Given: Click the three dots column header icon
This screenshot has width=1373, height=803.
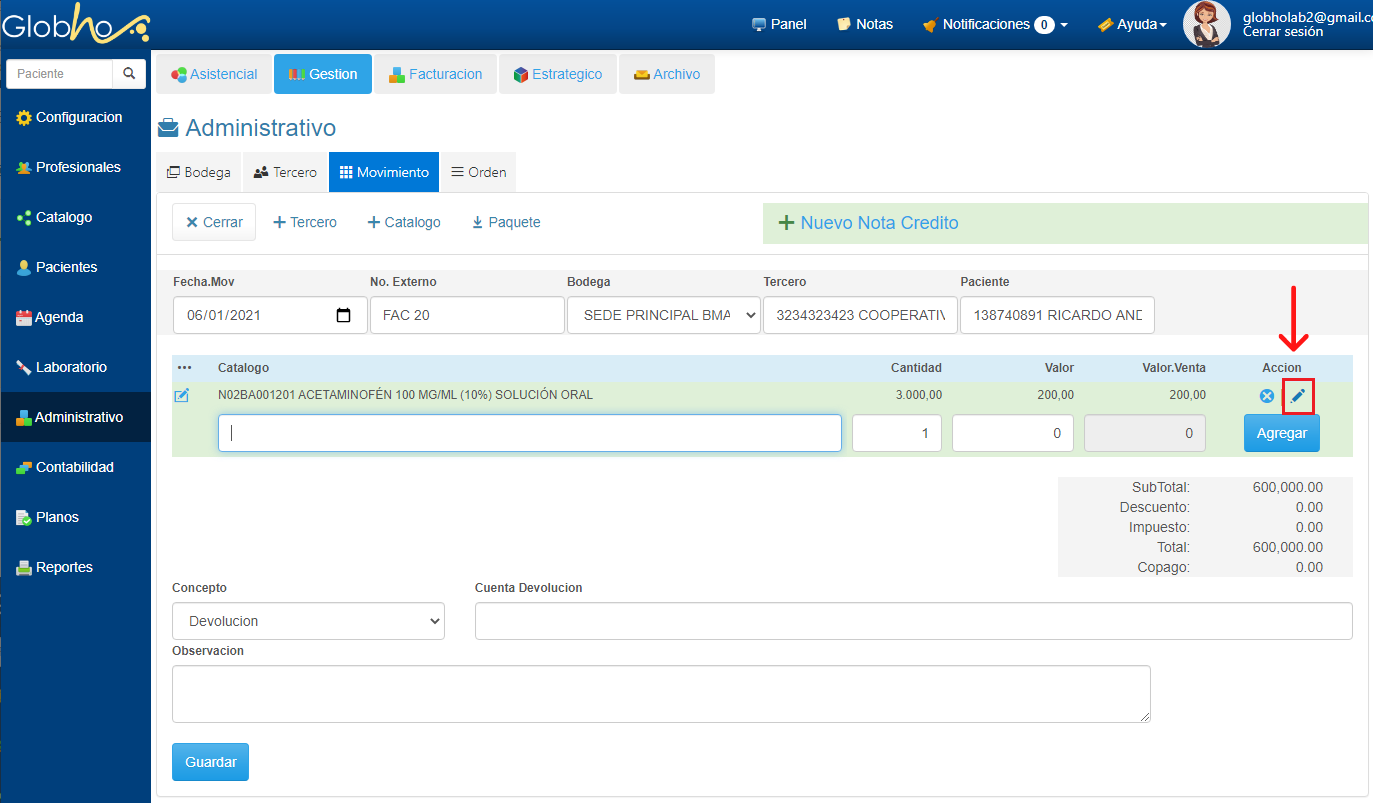Looking at the screenshot, I should pos(184,368).
